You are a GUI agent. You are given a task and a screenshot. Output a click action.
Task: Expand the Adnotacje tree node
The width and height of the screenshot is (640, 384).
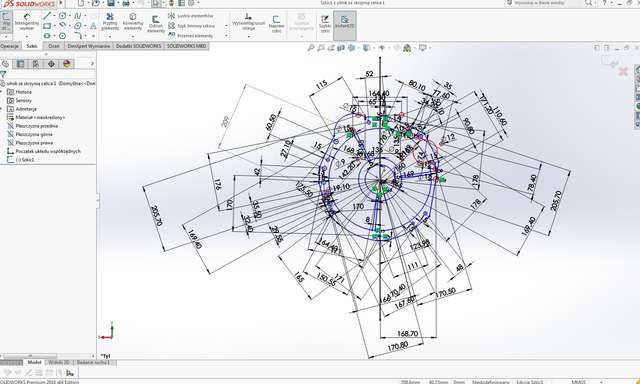tap(2, 109)
